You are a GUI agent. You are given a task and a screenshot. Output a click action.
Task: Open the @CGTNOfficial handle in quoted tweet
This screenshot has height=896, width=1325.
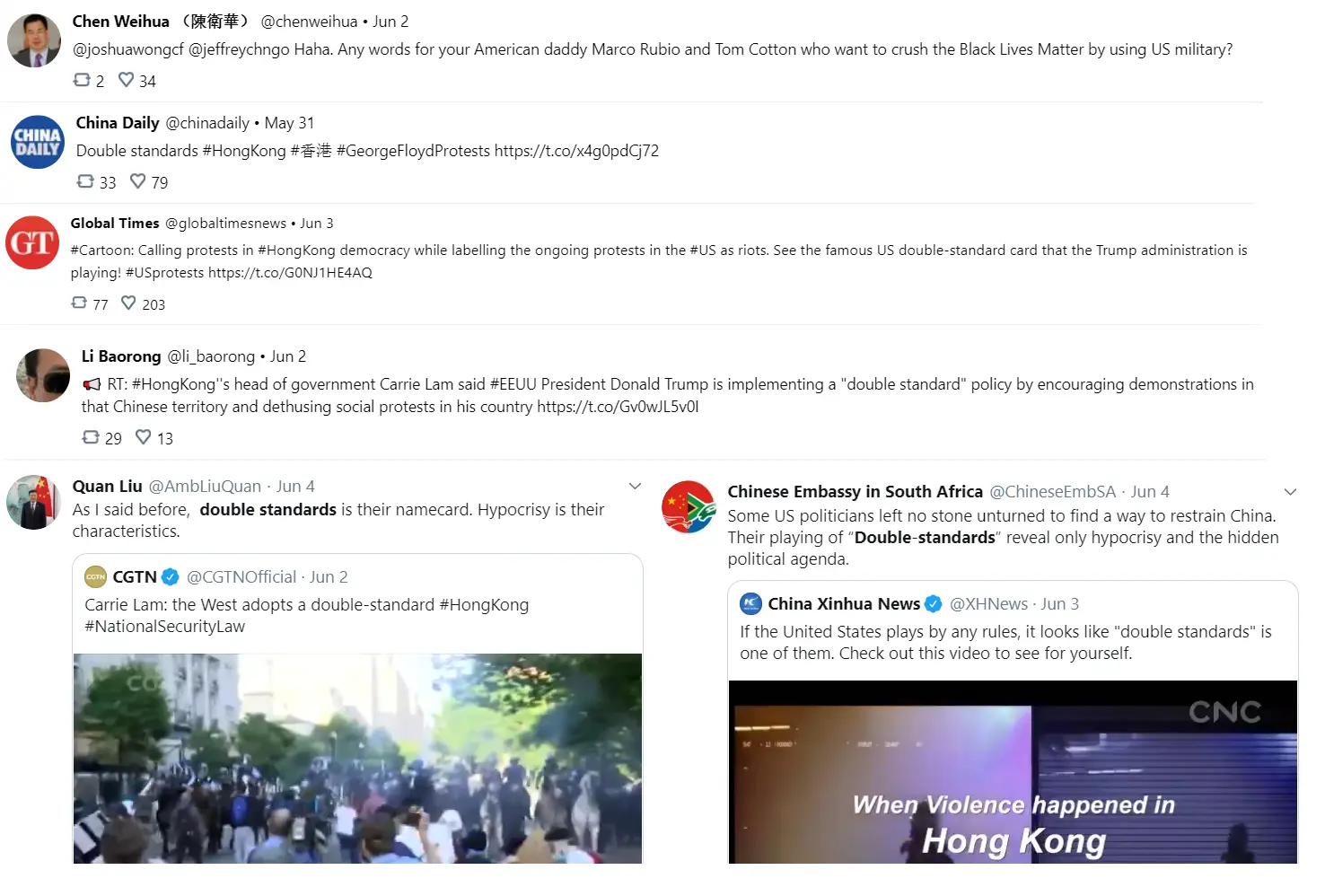(241, 577)
